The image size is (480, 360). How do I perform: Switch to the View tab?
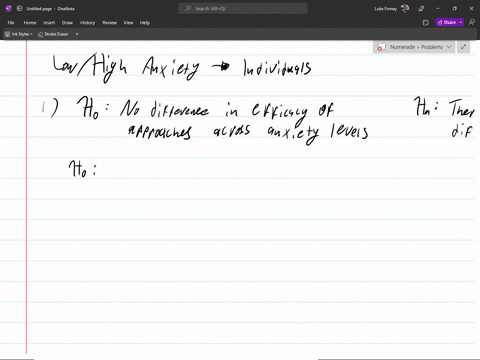click(x=128, y=23)
